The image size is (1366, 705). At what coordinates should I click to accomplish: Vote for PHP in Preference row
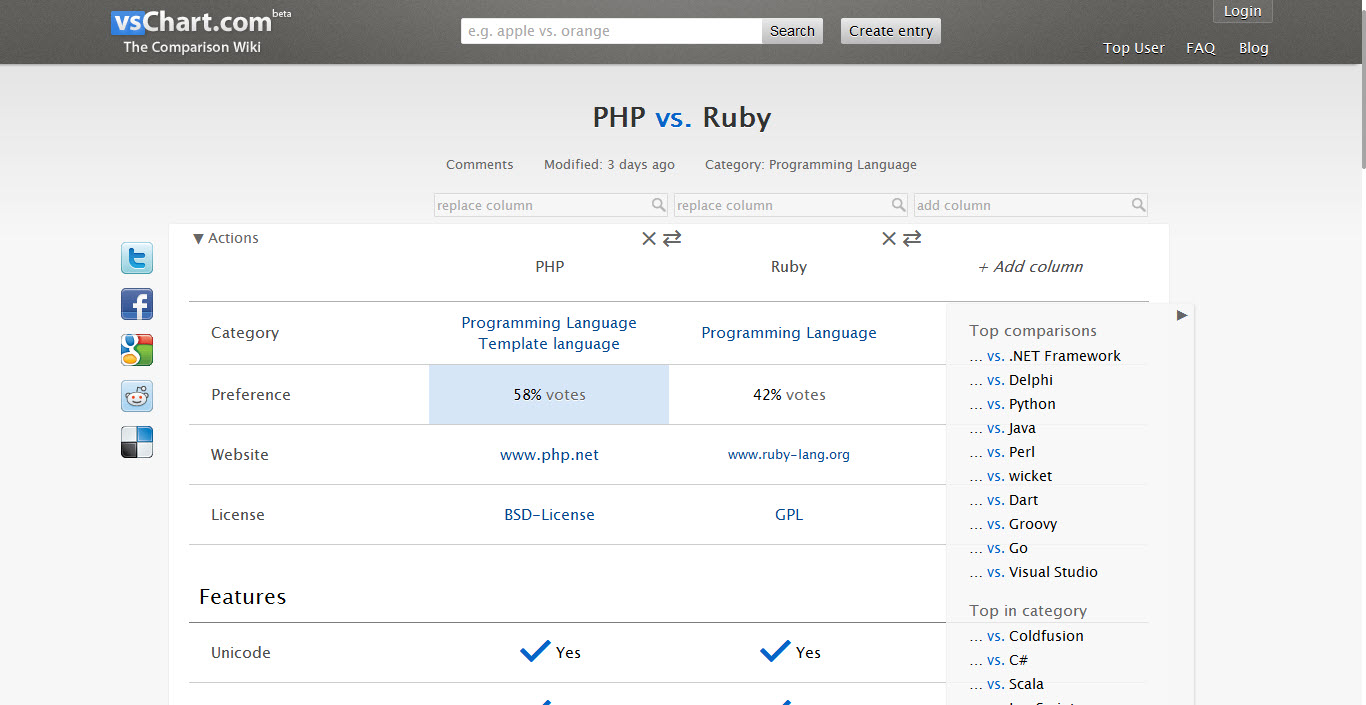coord(549,395)
